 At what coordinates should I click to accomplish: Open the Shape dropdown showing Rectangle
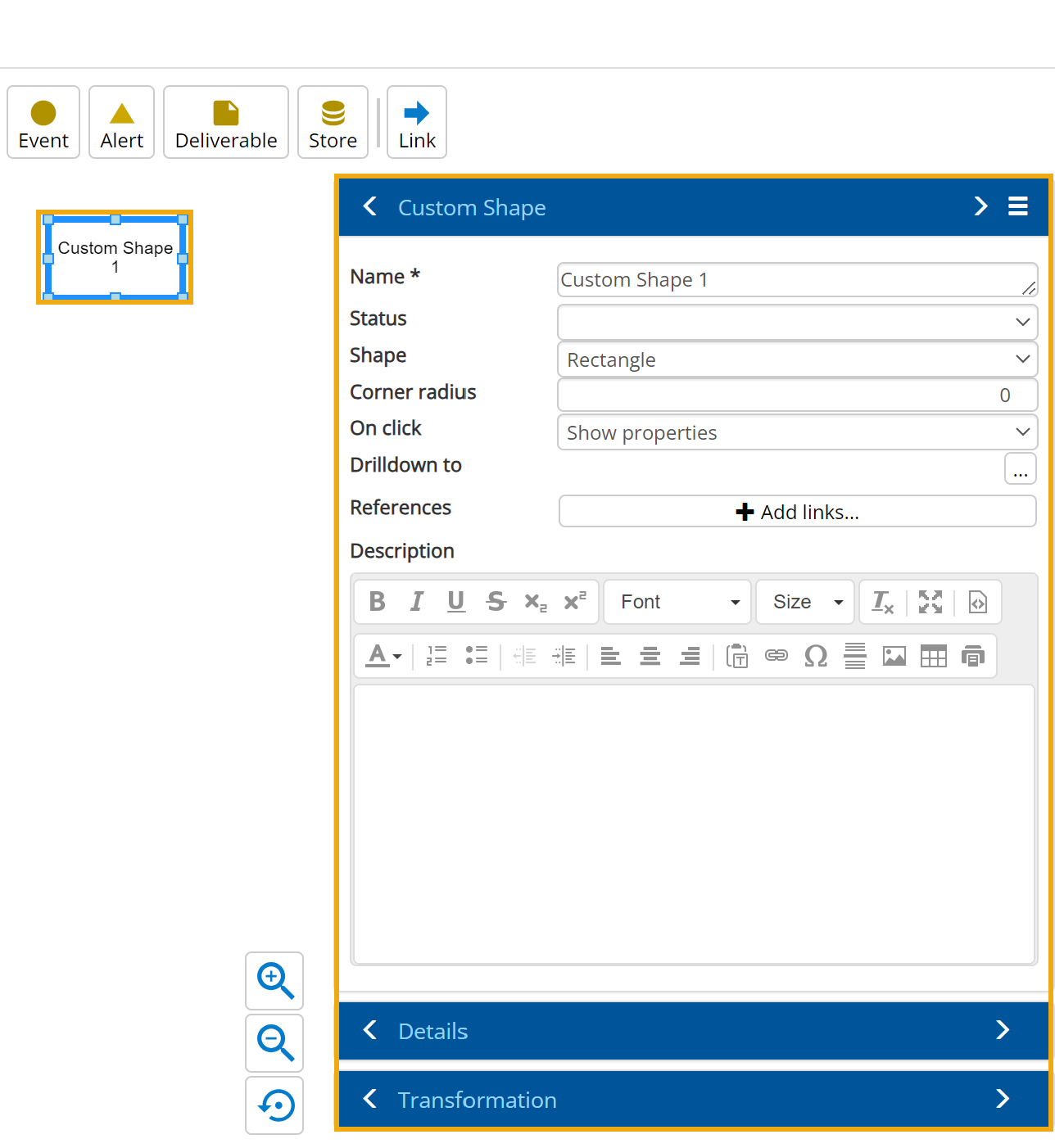(797, 359)
